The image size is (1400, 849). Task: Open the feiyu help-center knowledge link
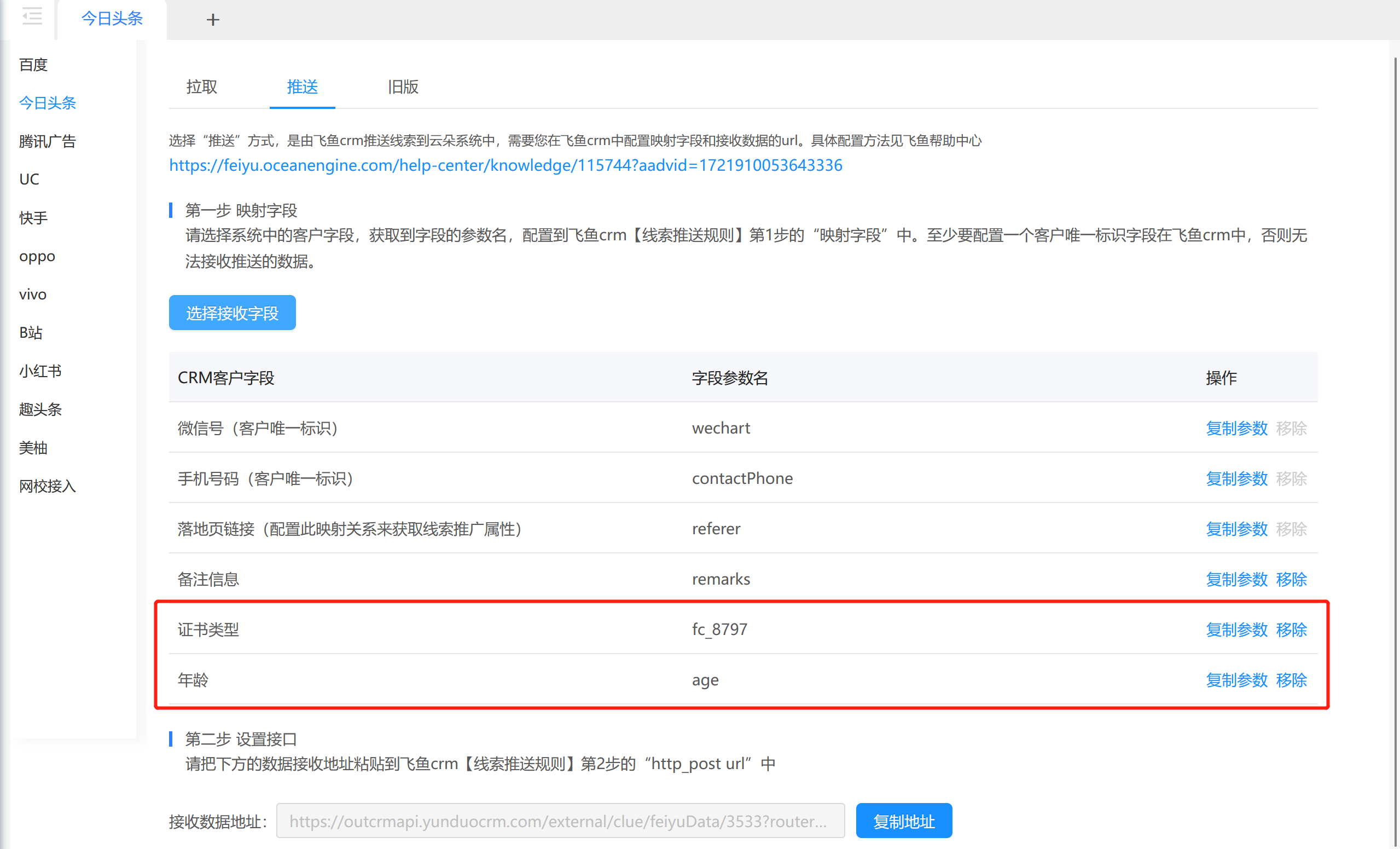tap(505, 165)
